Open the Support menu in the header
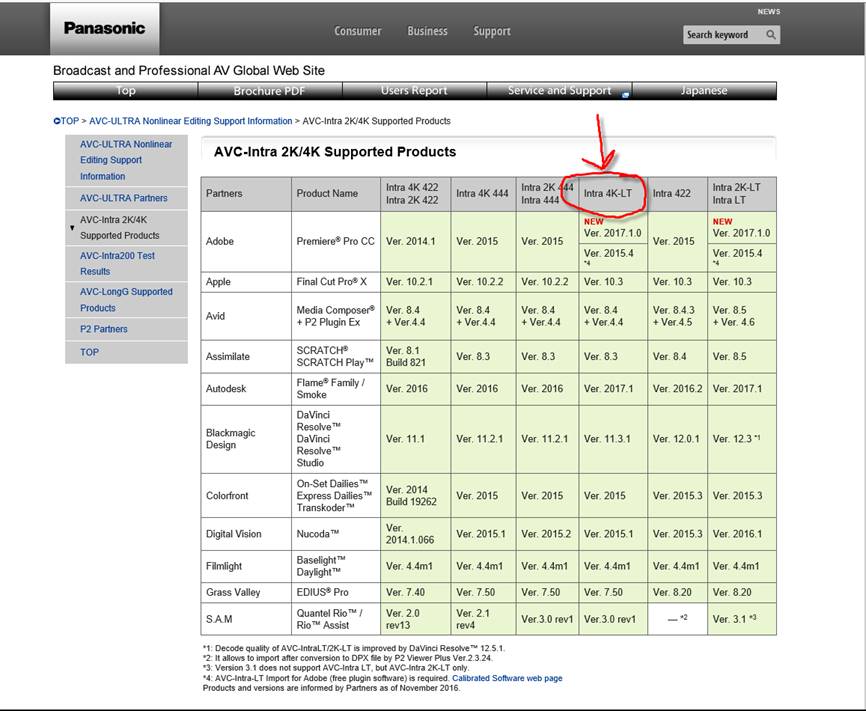The width and height of the screenshot is (866, 711). [492, 31]
